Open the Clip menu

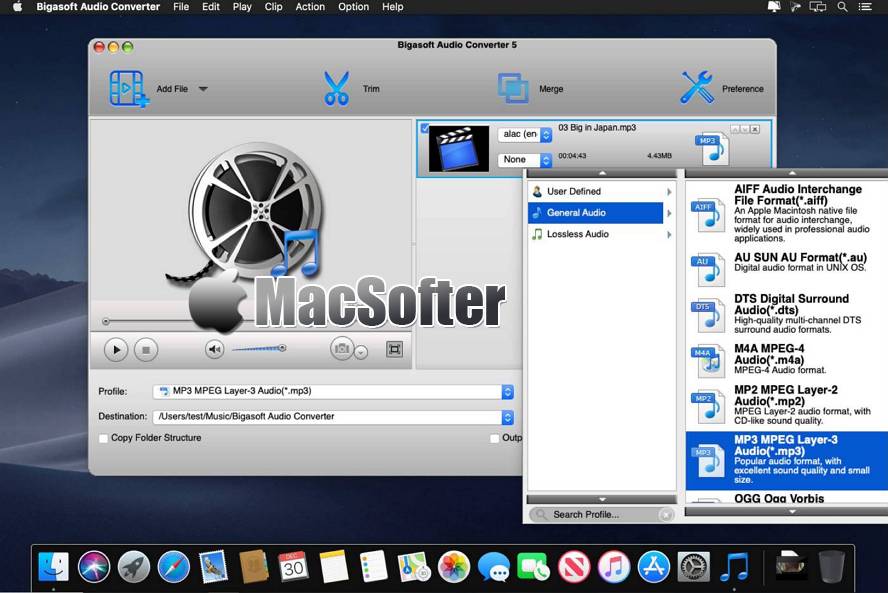pyautogui.click(x=274, y=7)
